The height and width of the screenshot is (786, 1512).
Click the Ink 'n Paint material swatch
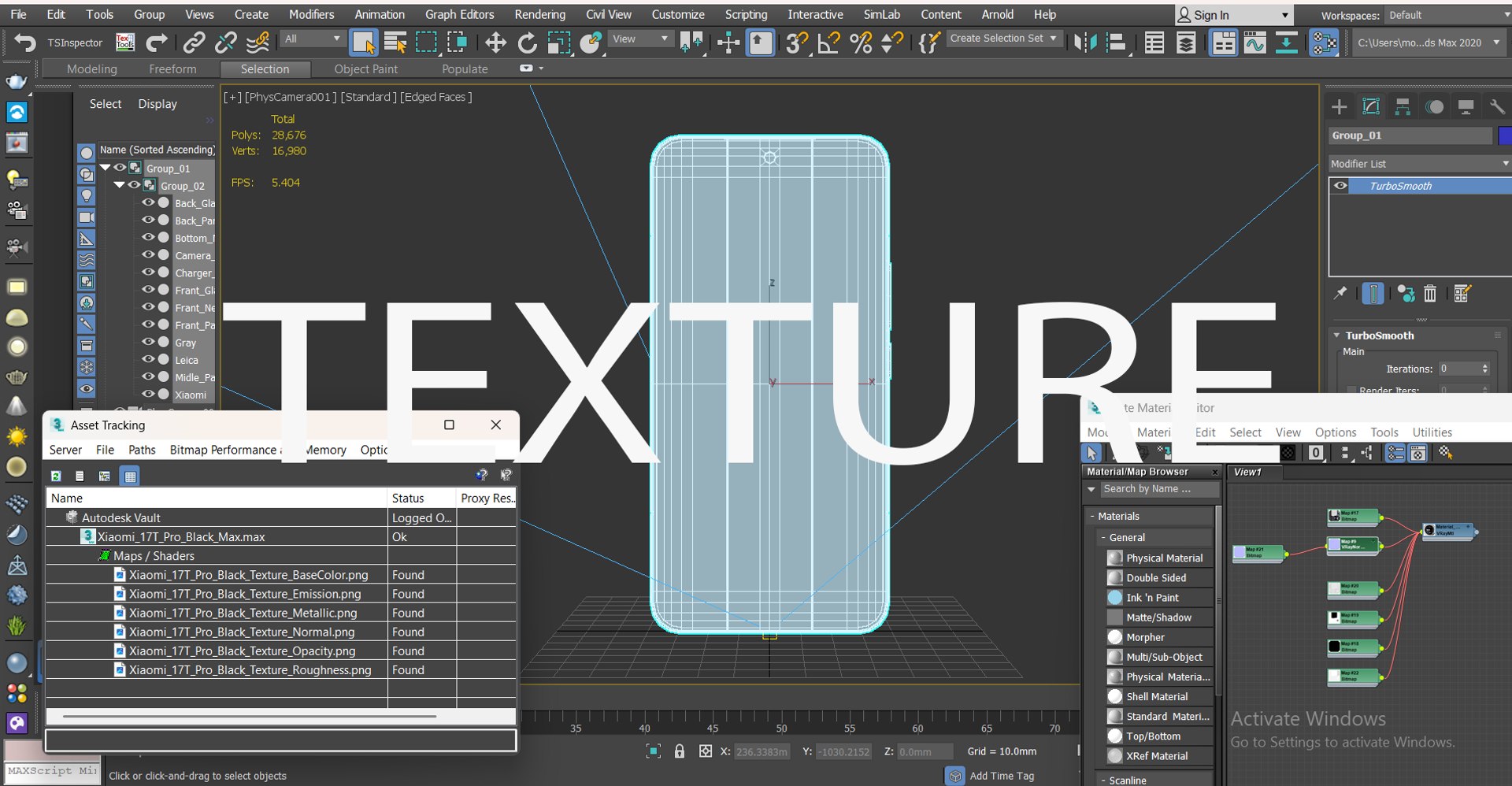tap(1115, 597)
